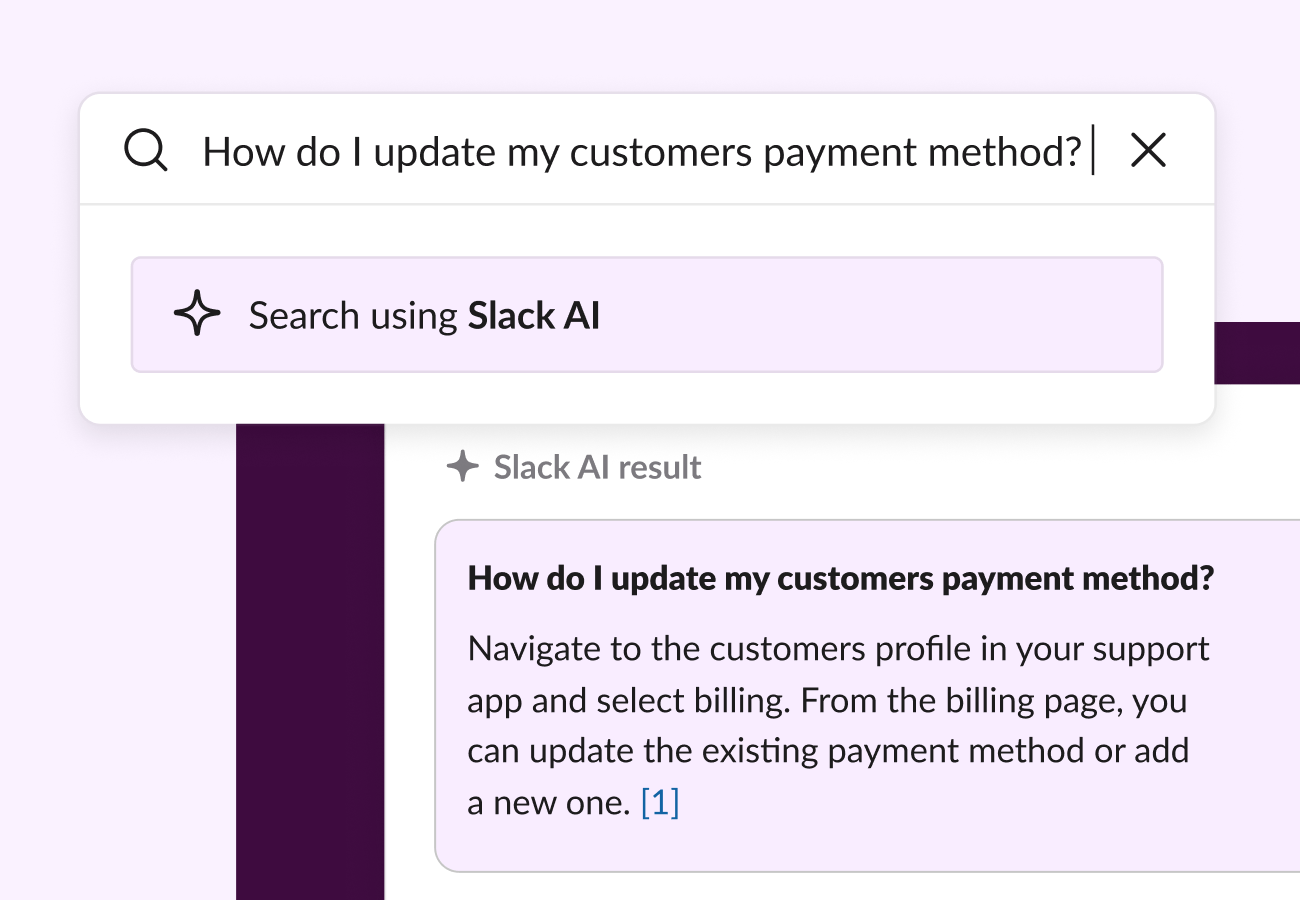Click the answer paragraph starting with Navigate
1300x900 pixels.
pyautogui.click(x=839, y=725)
